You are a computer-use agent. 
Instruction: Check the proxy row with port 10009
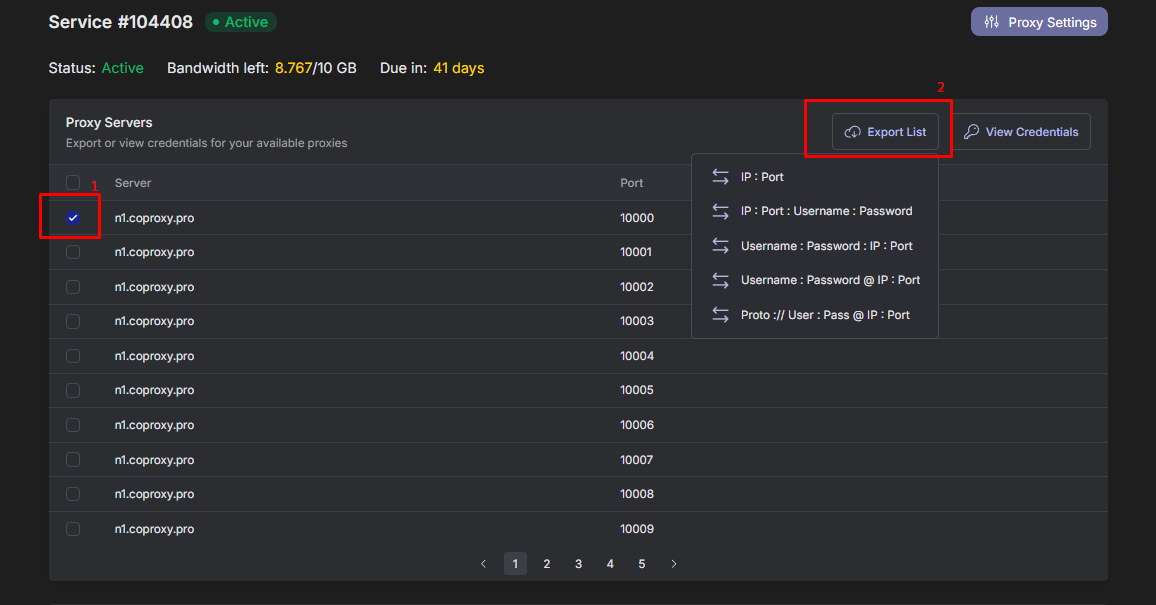pyautogui.click(x=73, y=529)
